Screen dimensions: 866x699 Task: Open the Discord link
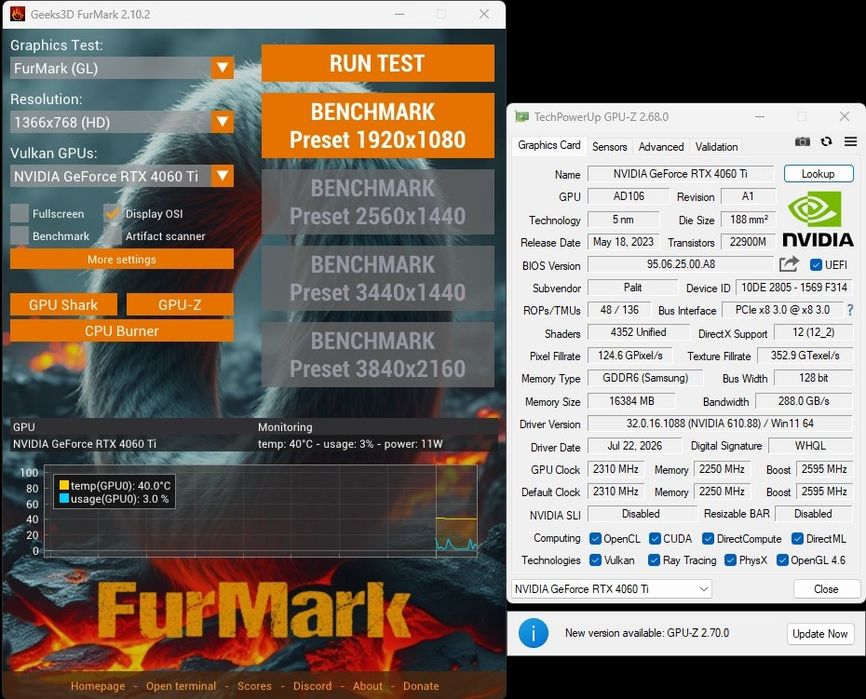coord(313,686)
